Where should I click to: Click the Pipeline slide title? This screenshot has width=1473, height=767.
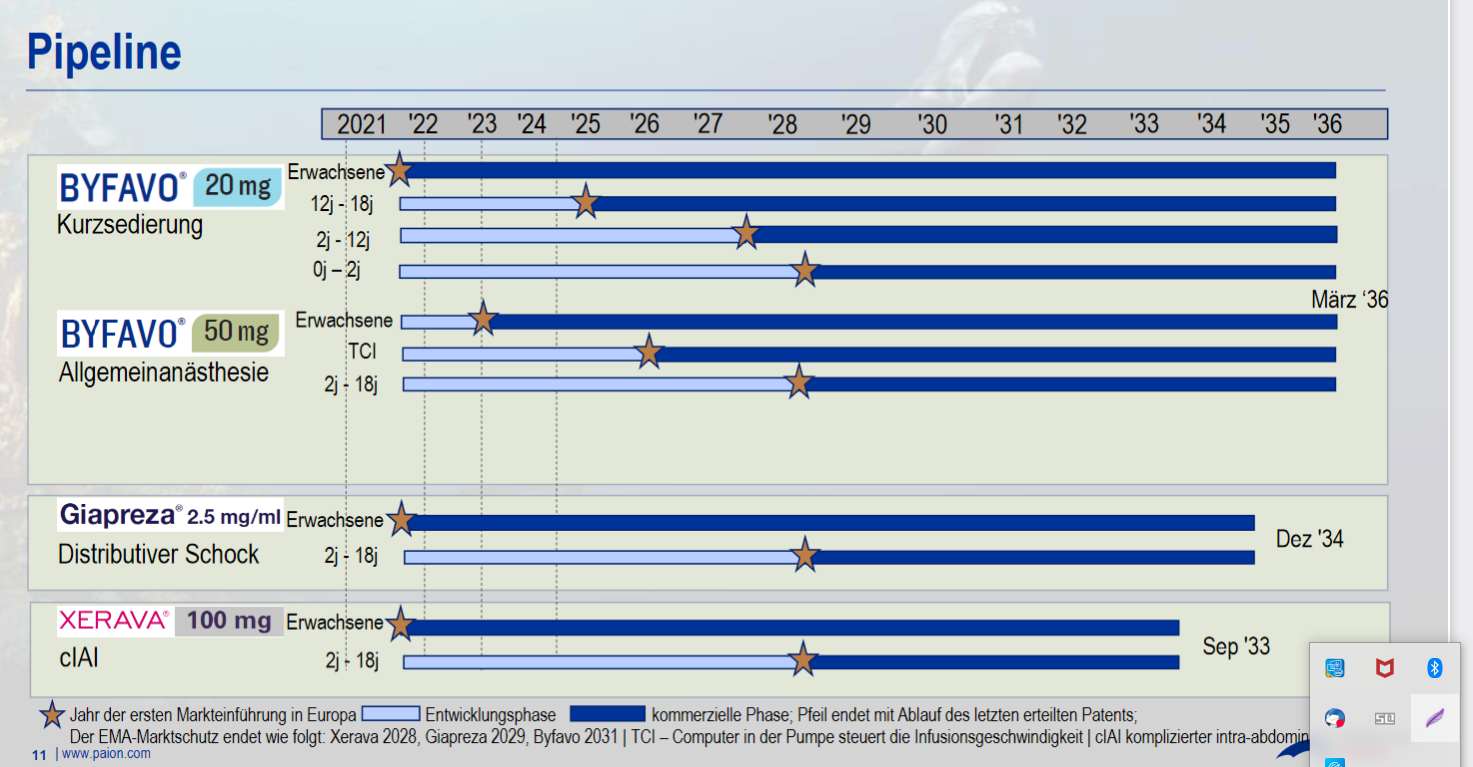click(104, 52)
